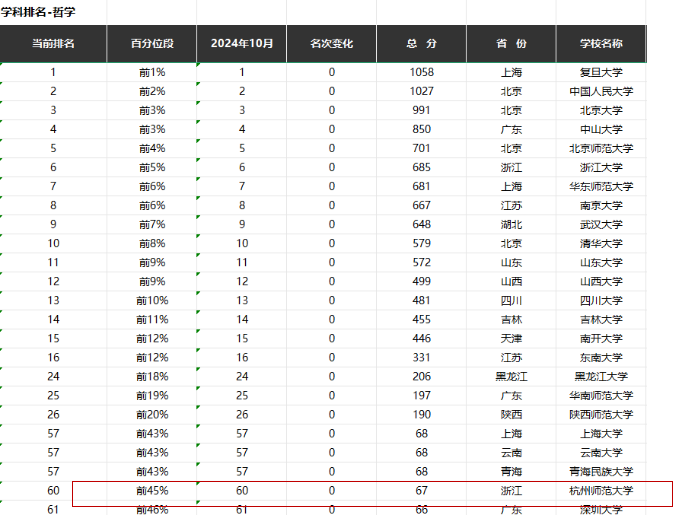Click the school name 中山大学
The height and width of the screenshot is (515, 674).
(x=601, y=129)
